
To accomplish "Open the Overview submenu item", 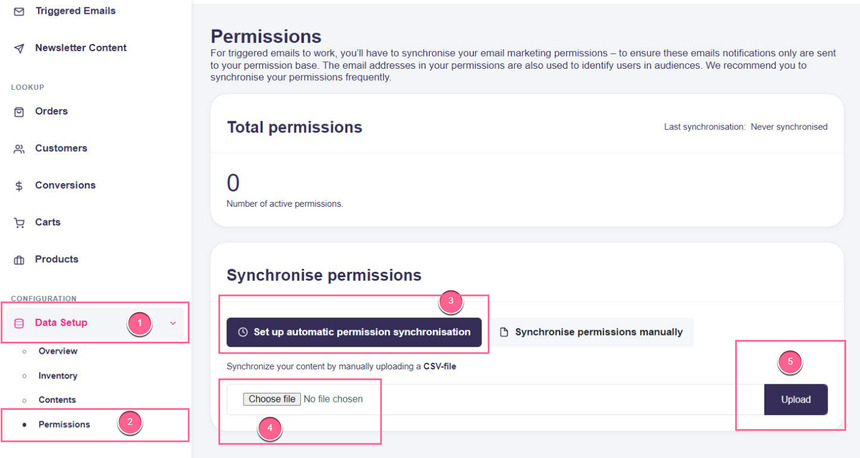I will [x=58, y=351].
